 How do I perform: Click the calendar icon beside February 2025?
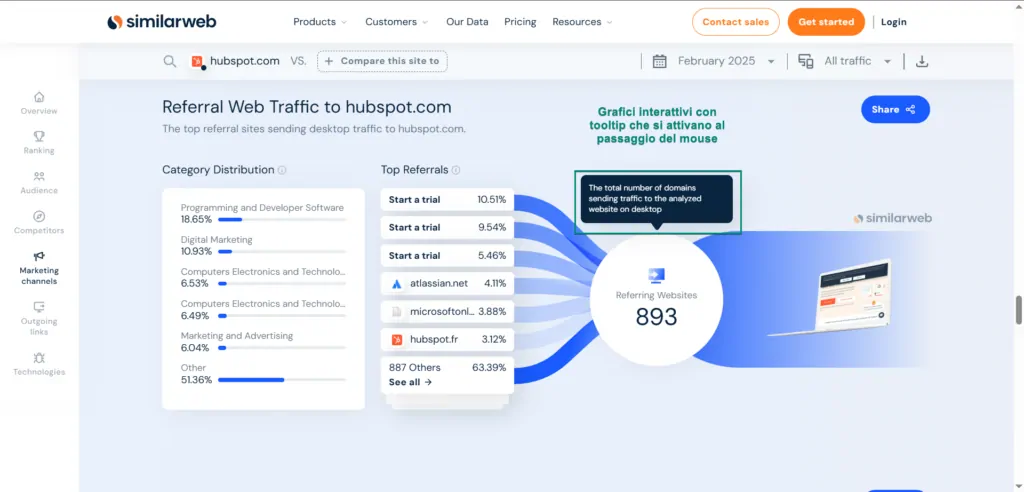pyautogui.click(x=660, y=61)
